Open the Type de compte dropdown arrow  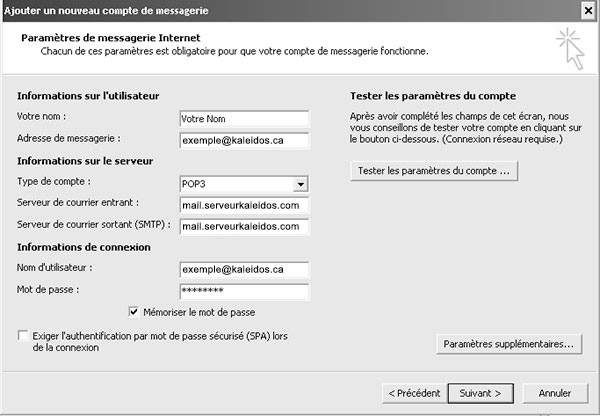click(301, 184)
